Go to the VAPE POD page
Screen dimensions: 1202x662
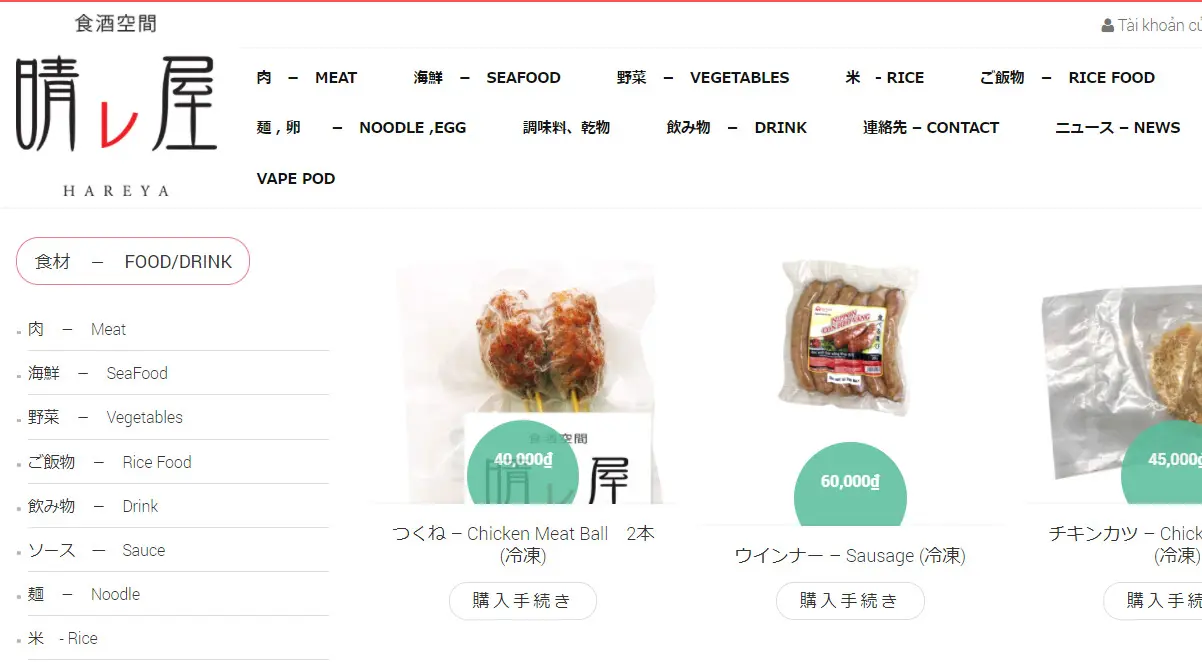[x=296, y=178]
